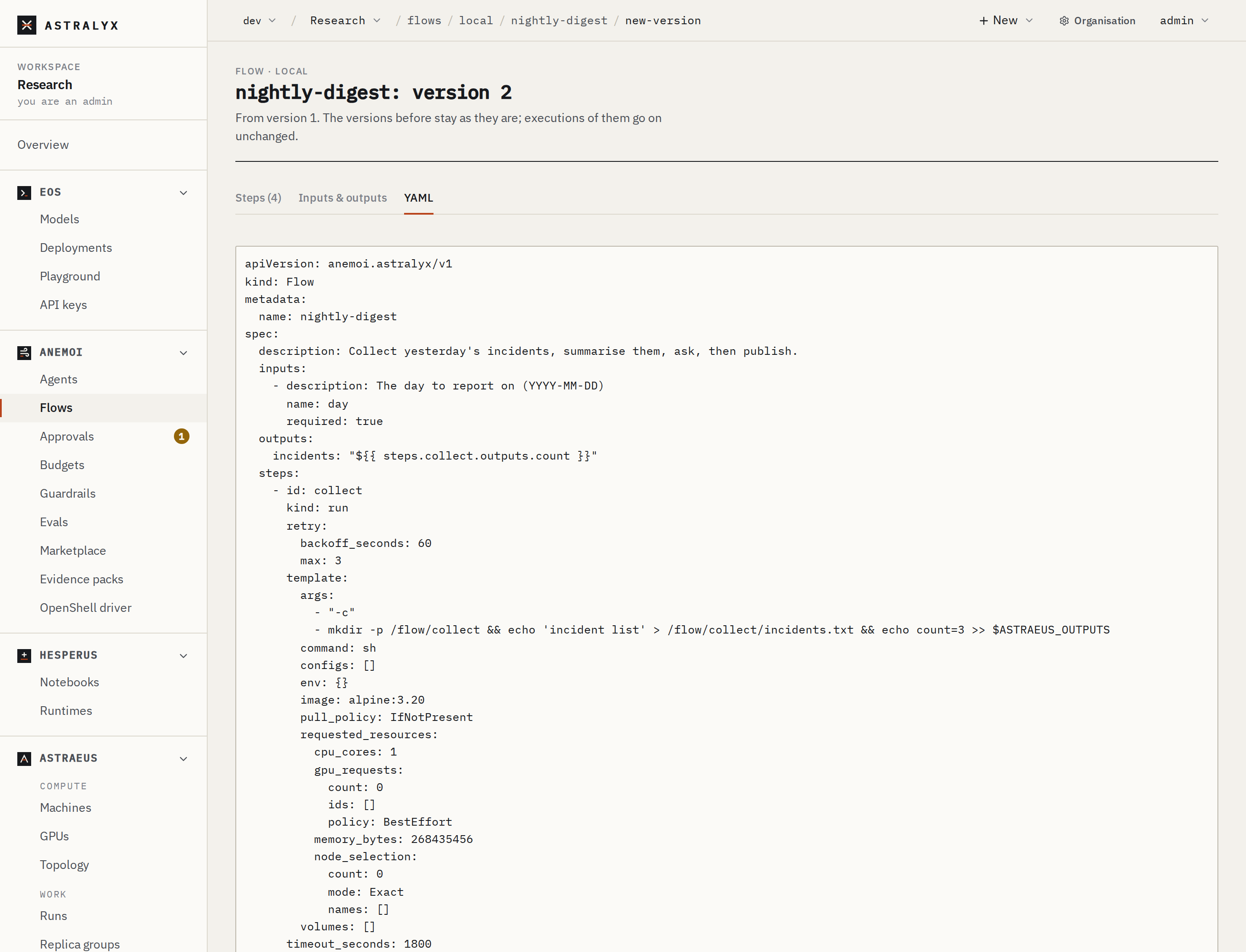Open Replica groups in the sidebar
The height and width of the screenshot is (952, 1246).
[79, 944]
